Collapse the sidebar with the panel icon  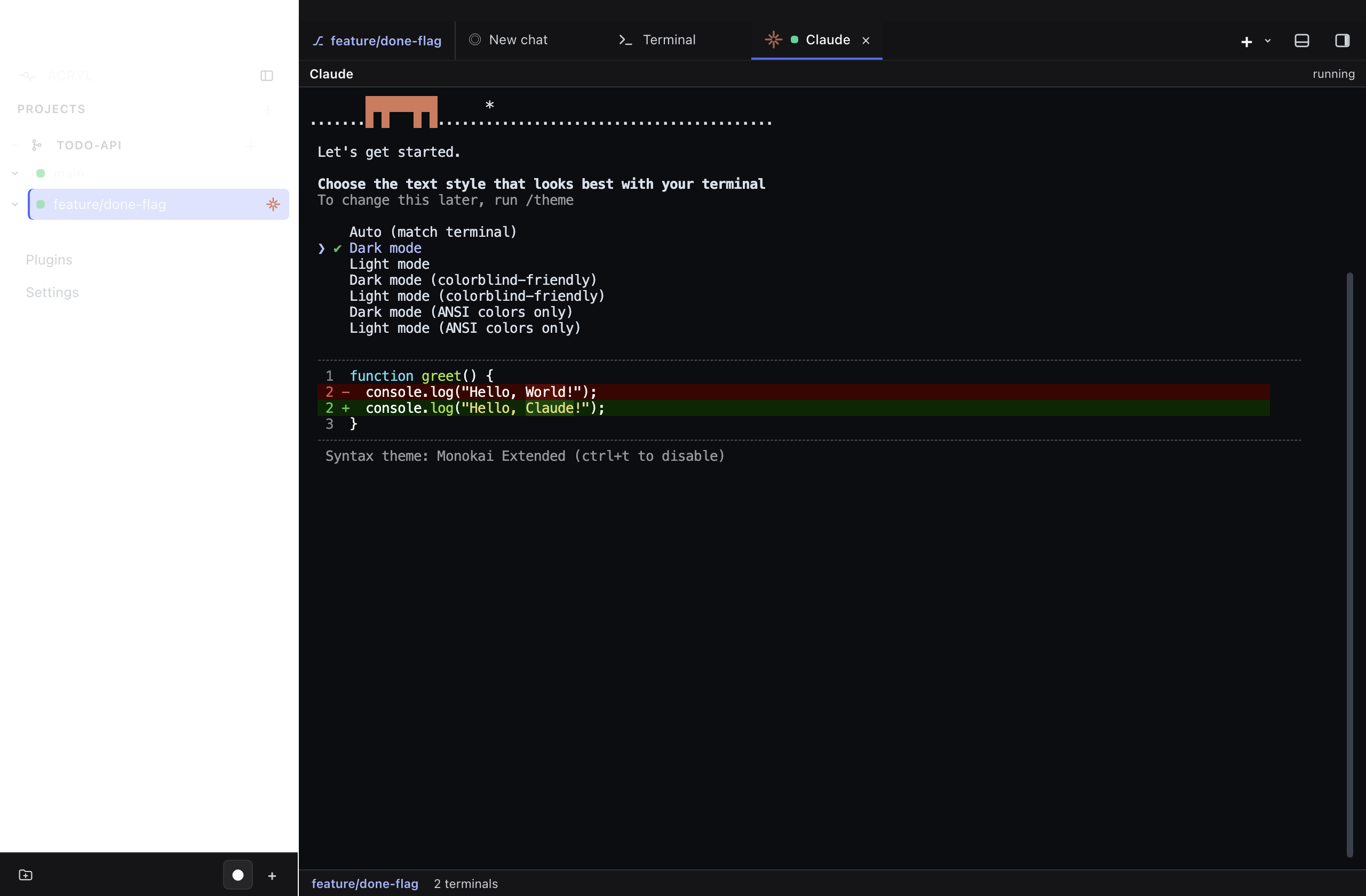point(266,76)
